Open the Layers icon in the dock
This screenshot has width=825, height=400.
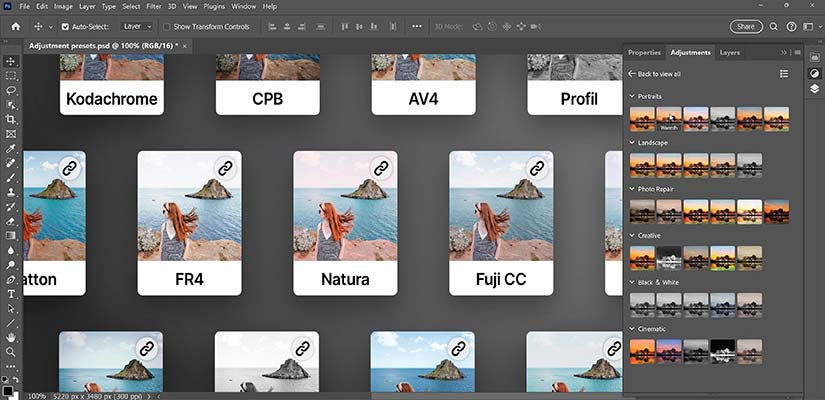tap(814, 88)
